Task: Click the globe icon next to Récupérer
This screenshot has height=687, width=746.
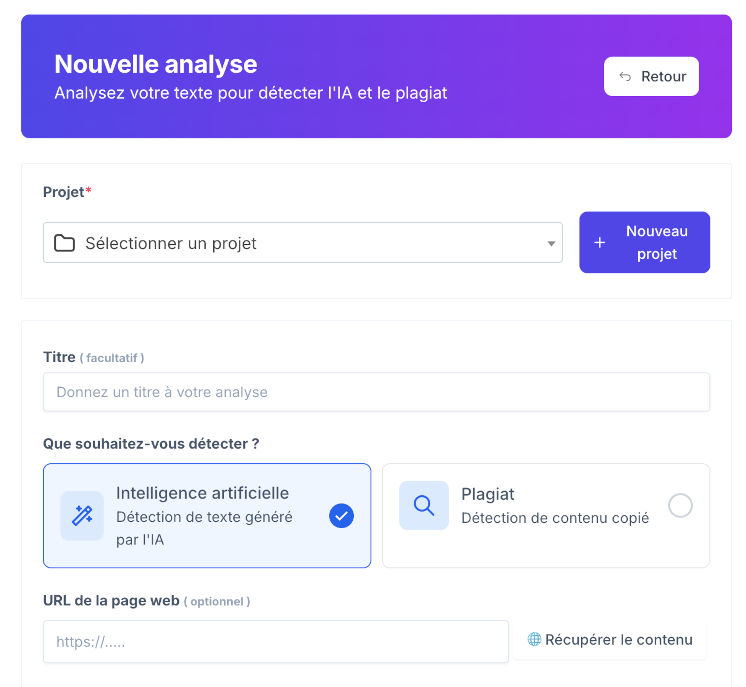Action: pyautogui.click(x=534, y=640)
